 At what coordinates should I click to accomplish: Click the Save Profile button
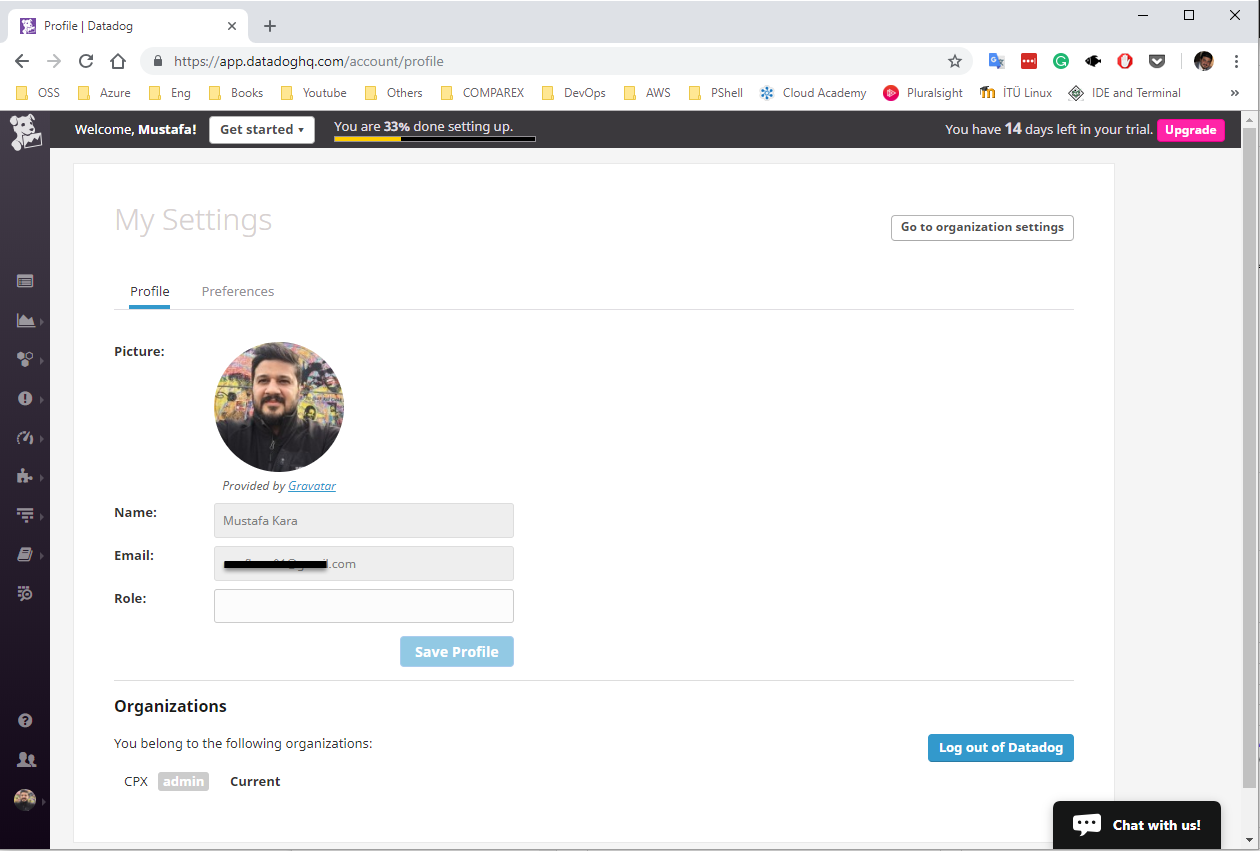coord(457,652)
